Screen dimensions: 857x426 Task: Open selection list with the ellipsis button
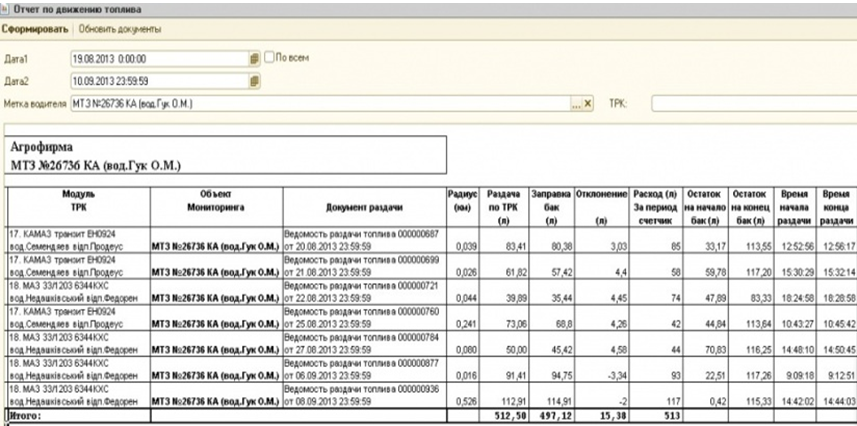(x=576, y=103)
